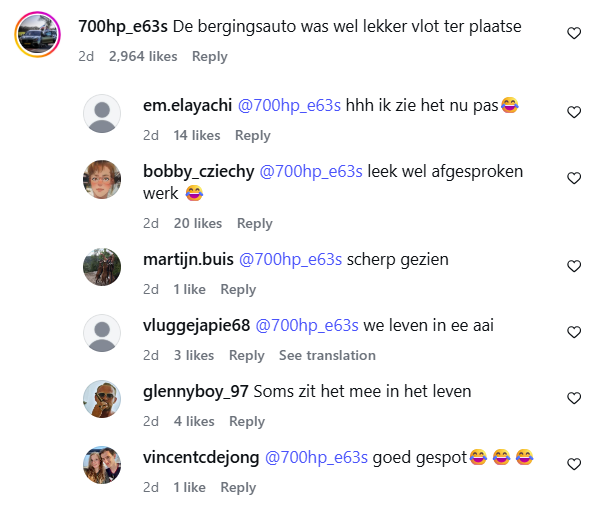The image size is (598, 505).
Task: Tap the heart on vluggejapie68's reply
Action: click(x=574, y=332)
